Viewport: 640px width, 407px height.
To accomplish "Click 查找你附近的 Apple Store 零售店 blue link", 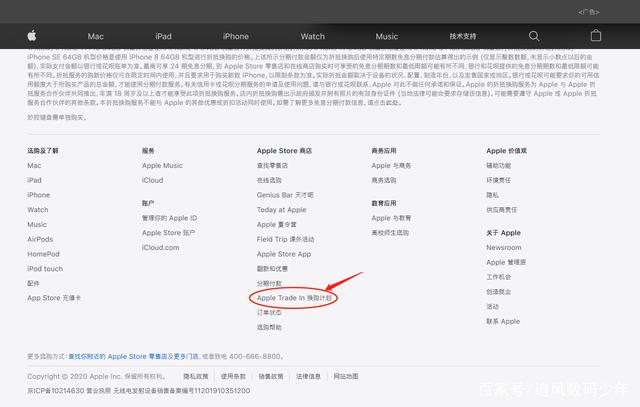I will [118, 356].
